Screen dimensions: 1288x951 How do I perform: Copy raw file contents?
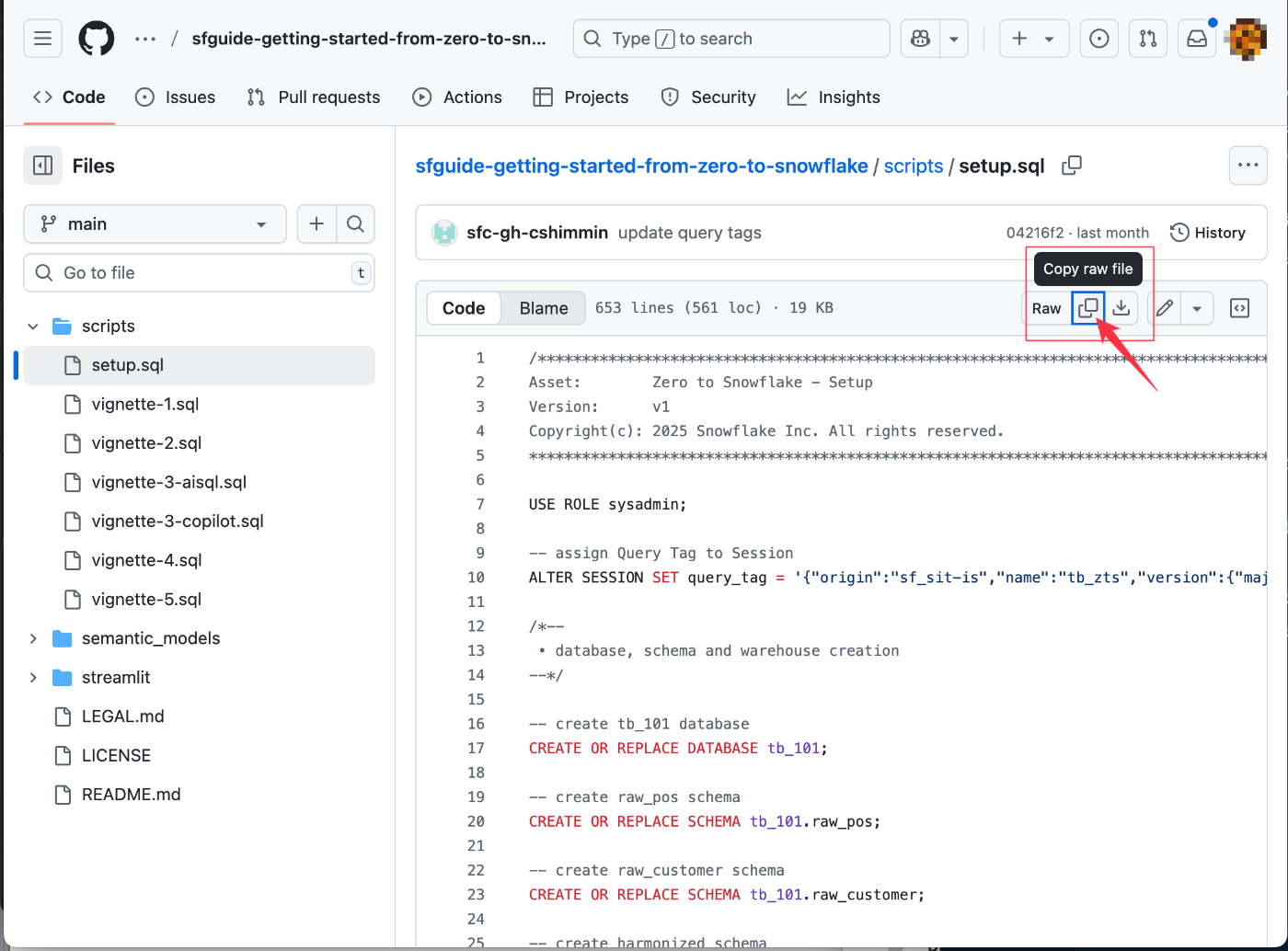click(1088, 308)
